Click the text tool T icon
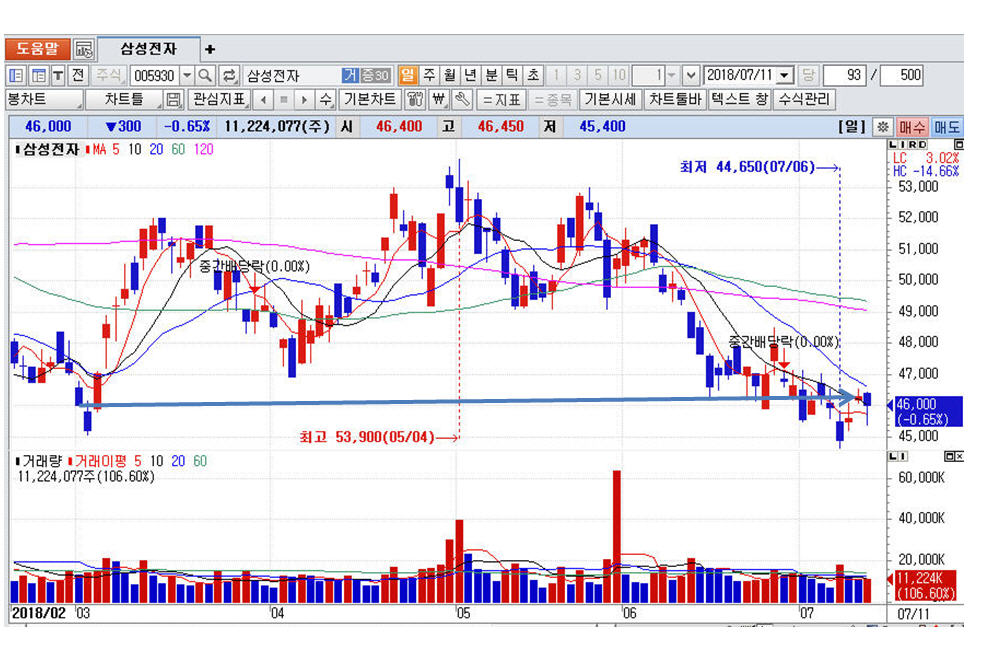 (x=58, y=75)
